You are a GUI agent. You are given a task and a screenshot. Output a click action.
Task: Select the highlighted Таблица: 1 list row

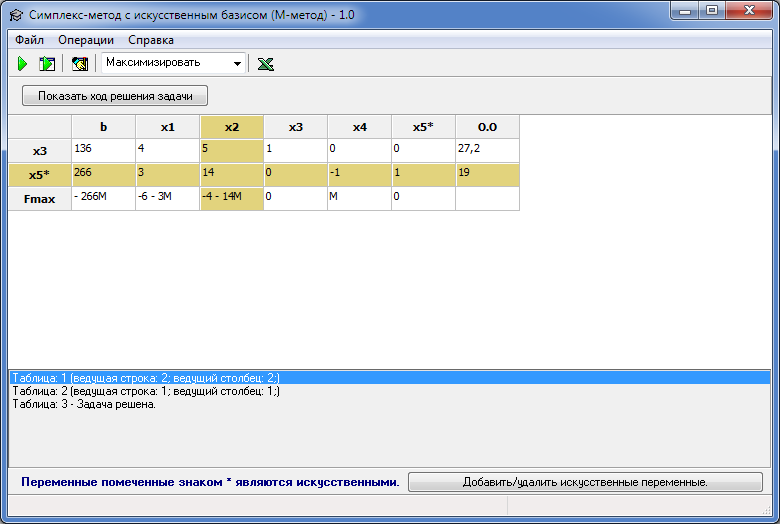click(390, 378)
